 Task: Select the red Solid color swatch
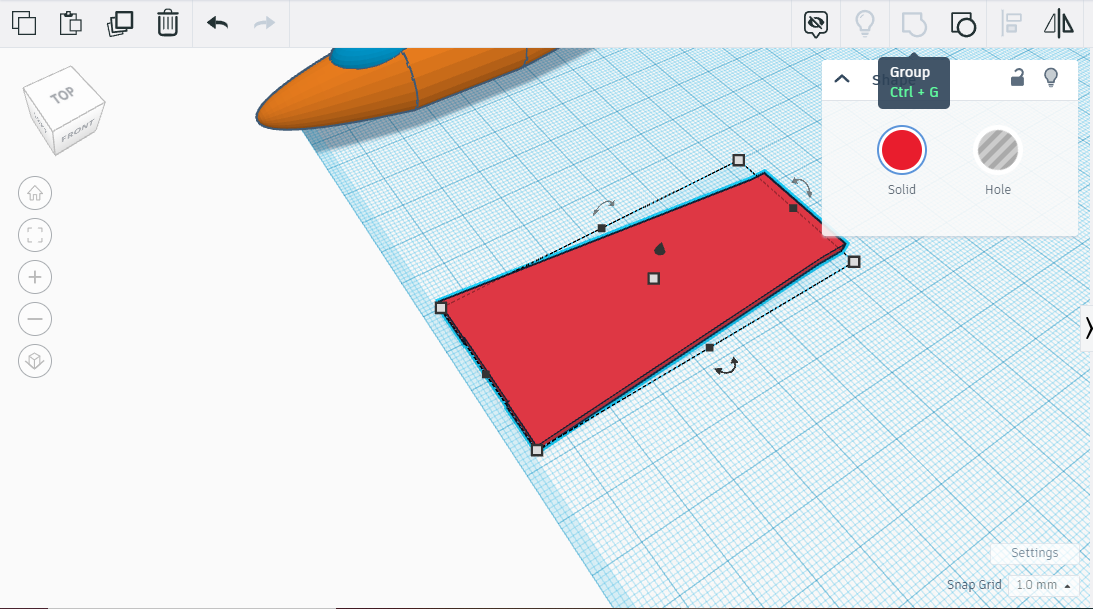tap(901, 150)
